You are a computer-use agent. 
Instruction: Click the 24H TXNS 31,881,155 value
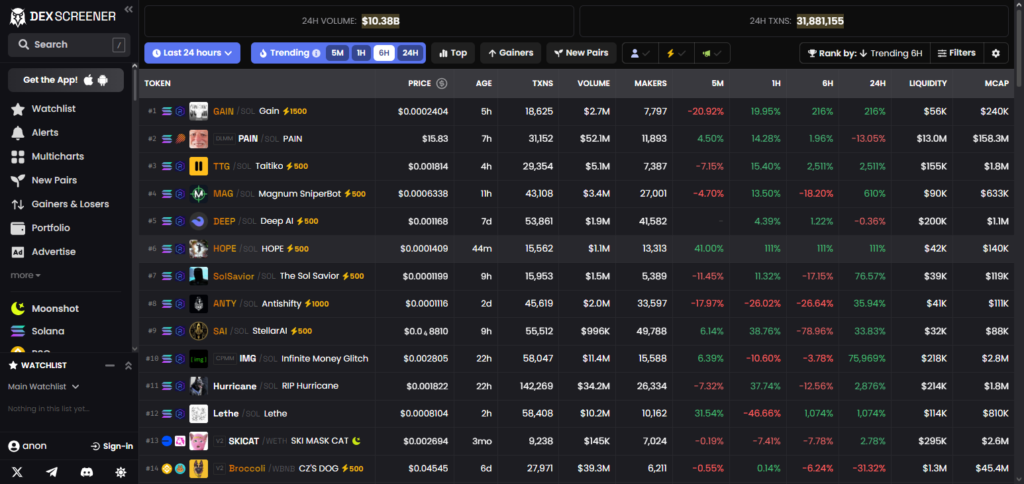(x=820, y=21)
